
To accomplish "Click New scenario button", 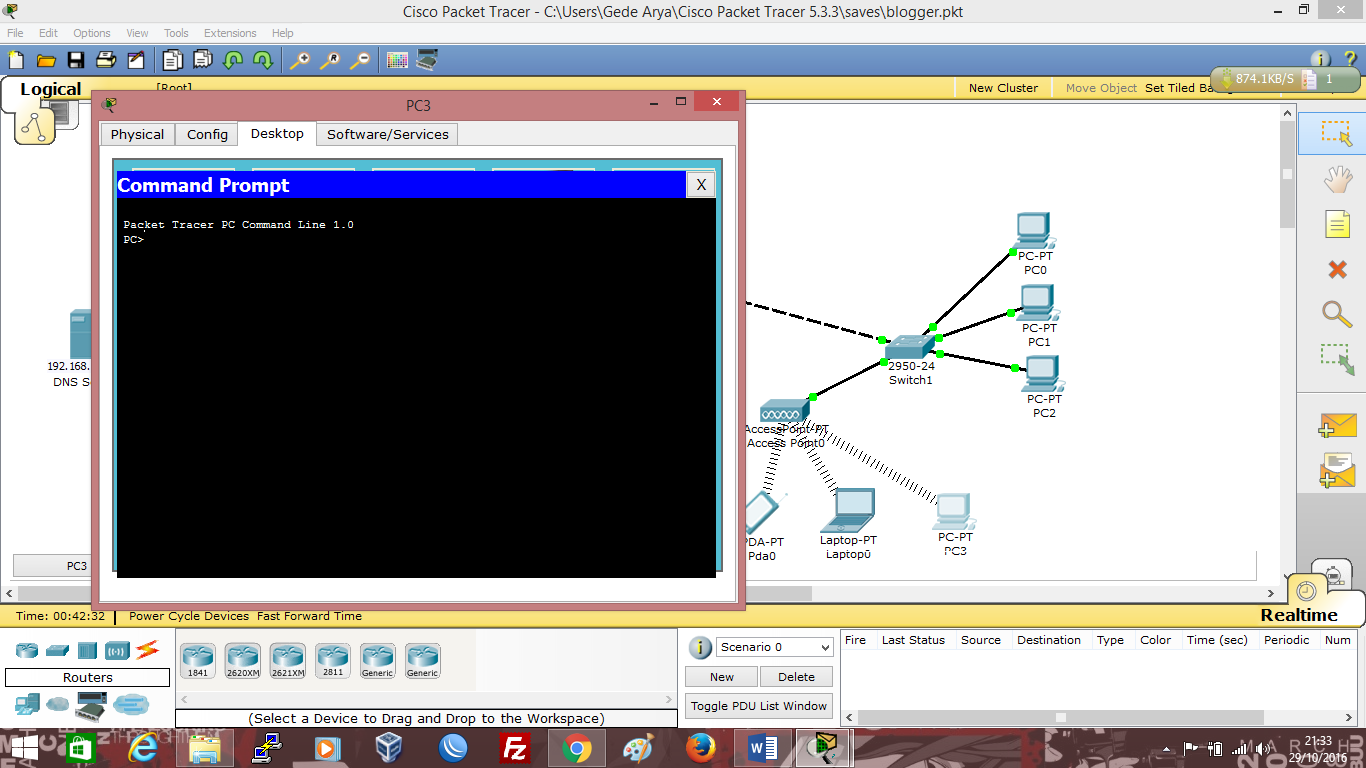I will (722, 677).
